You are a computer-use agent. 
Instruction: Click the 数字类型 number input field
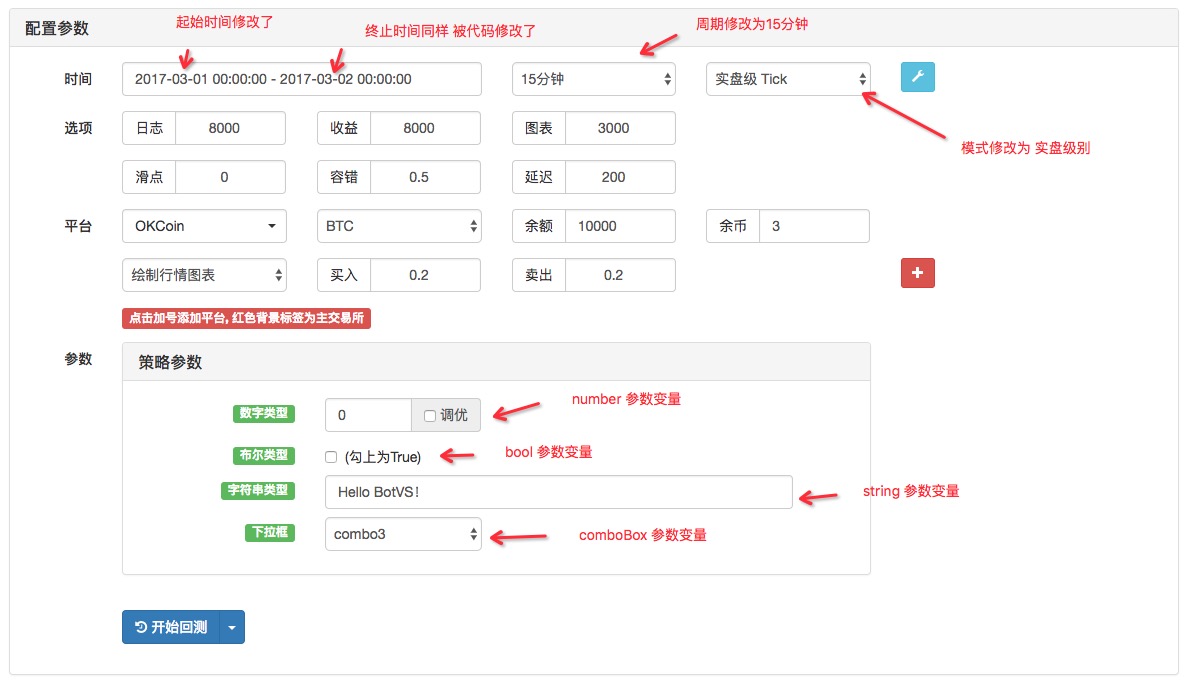[368, 415]
